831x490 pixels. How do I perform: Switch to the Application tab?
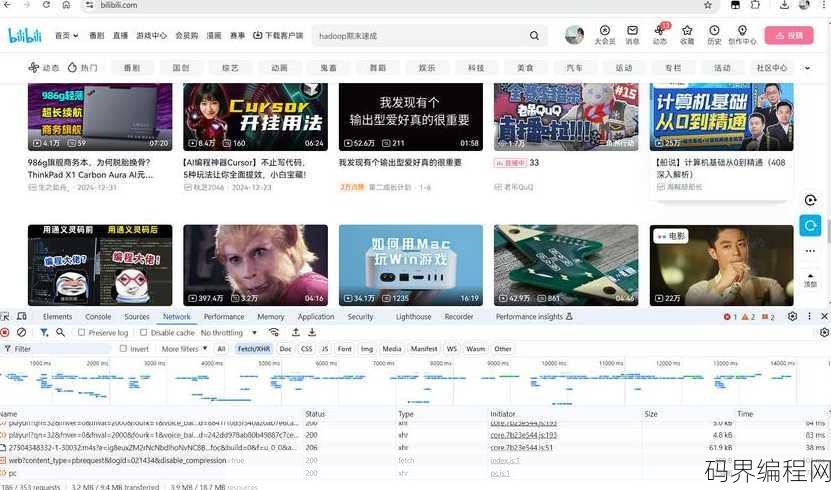(316, 316)
